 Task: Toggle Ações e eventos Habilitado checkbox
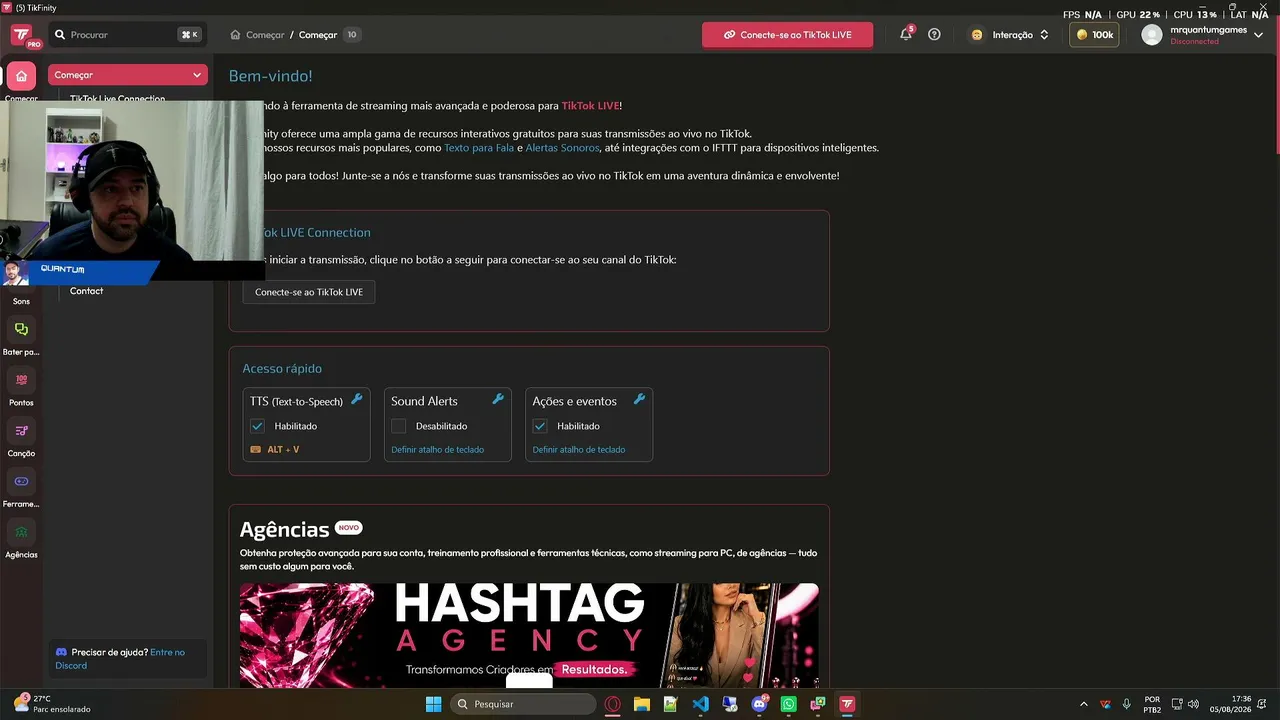pos(540,426)
